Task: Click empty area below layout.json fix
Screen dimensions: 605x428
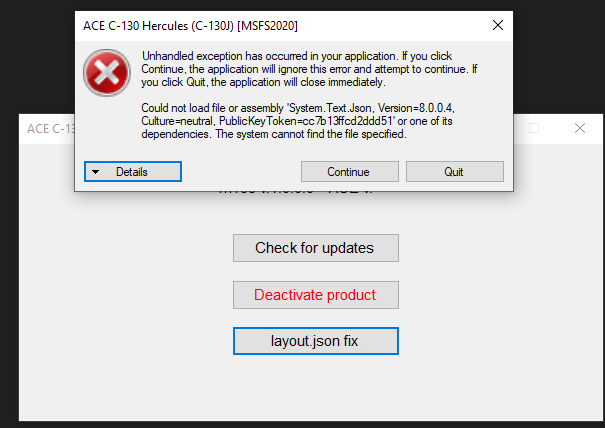Action: click(316, 388)
